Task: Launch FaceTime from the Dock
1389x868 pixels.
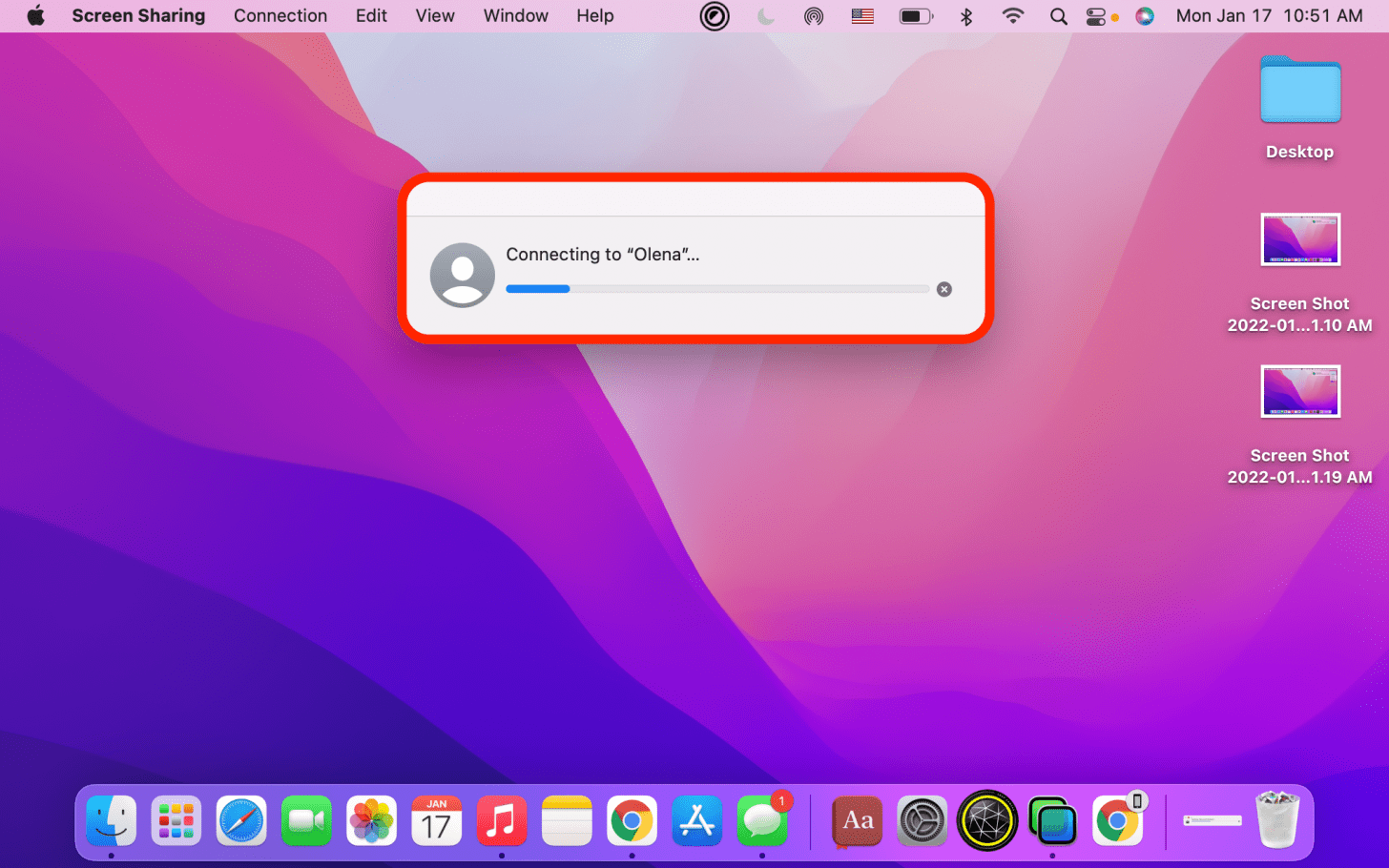Action: point(305,819)
